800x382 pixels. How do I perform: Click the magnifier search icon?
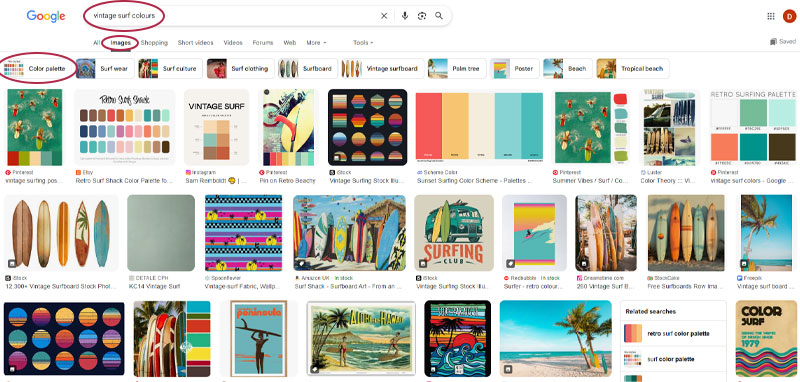(439, 16)
